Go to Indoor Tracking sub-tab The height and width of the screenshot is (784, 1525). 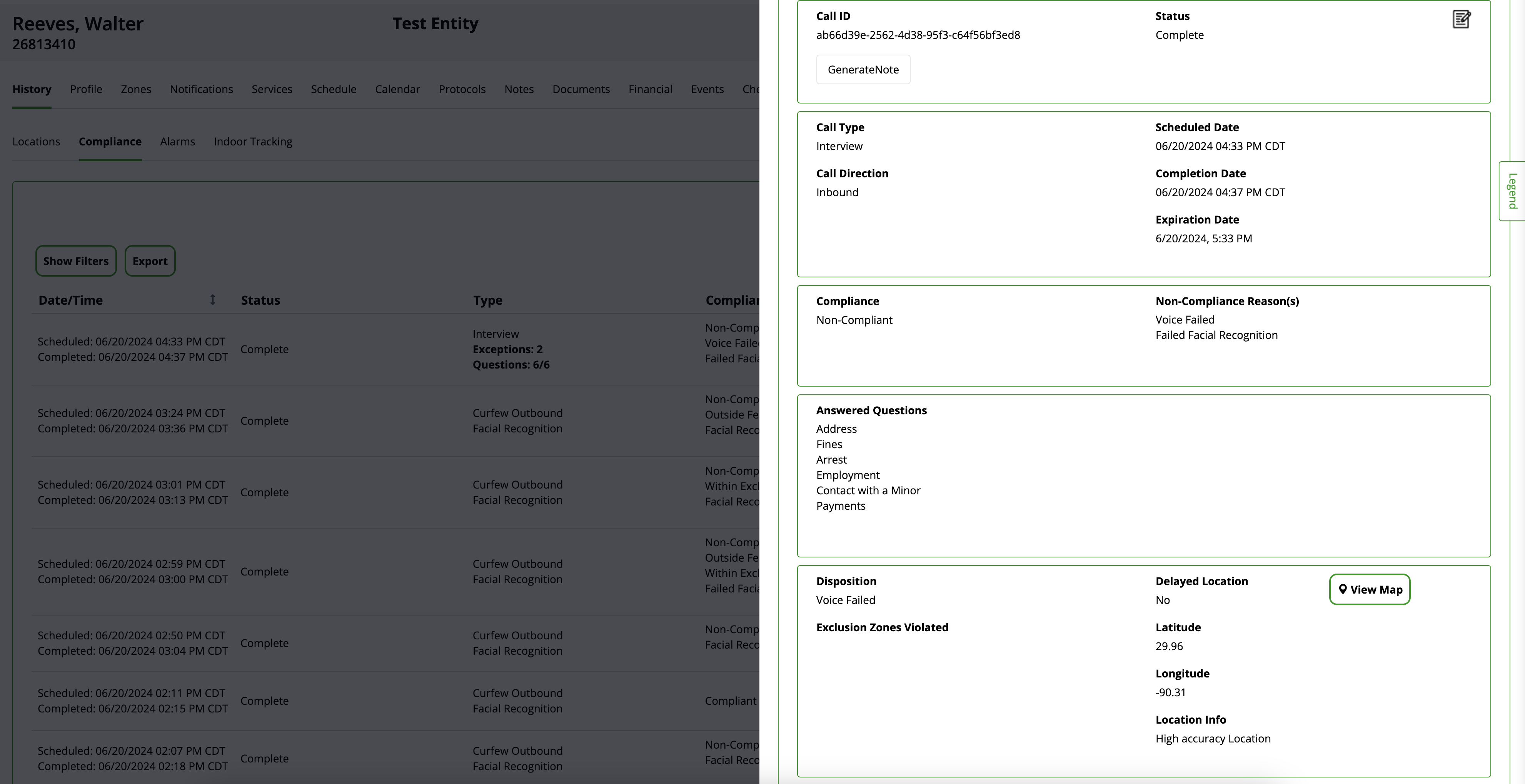tap(253, 142)
